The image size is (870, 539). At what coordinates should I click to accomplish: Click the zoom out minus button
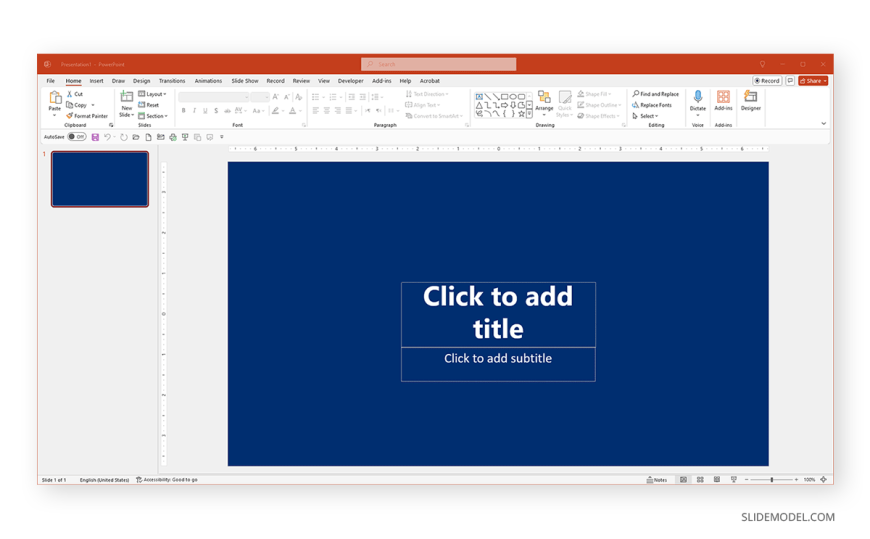coord(747,480)
